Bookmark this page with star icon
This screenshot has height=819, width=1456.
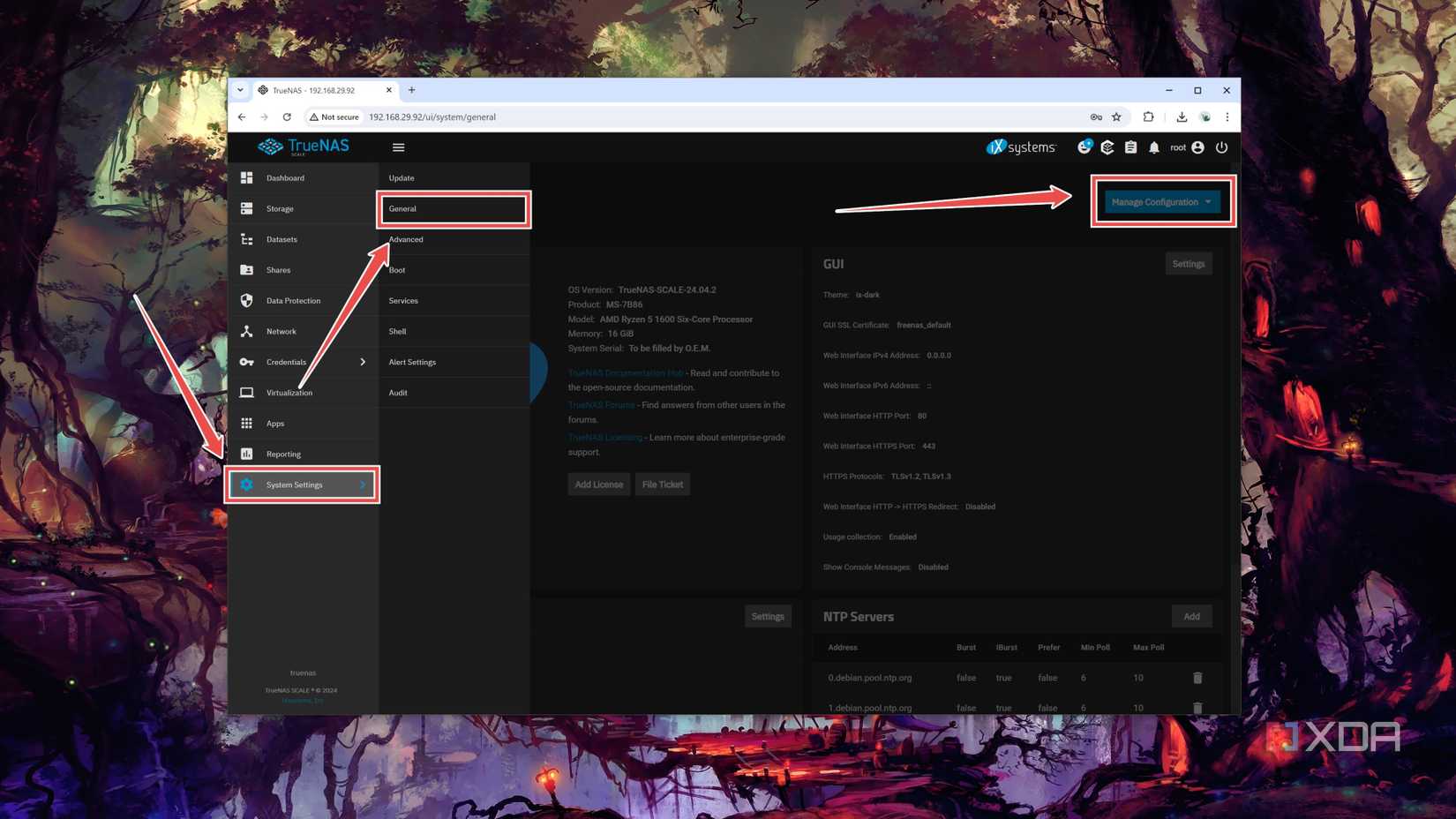[1117, 116]
